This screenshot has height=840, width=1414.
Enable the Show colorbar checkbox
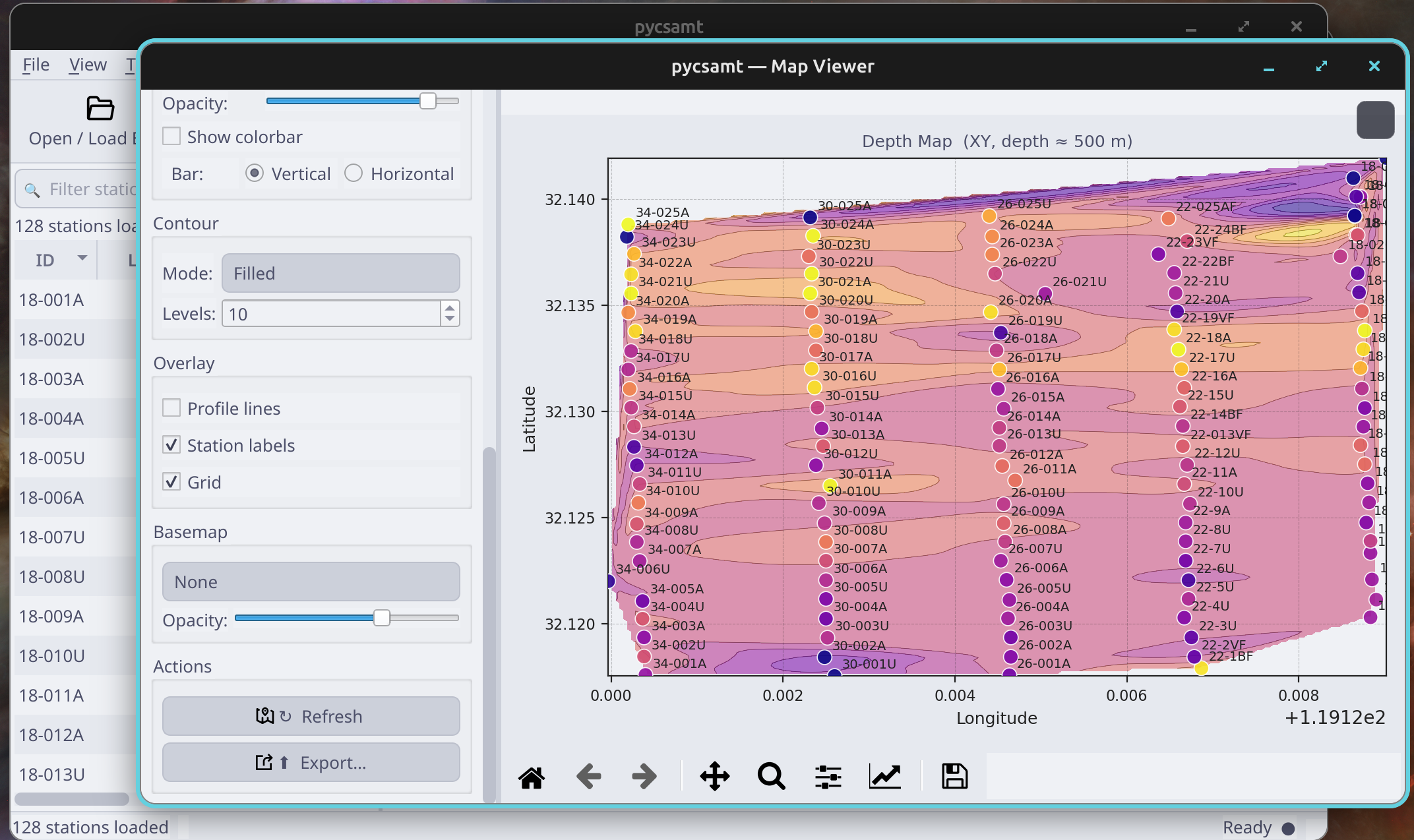click(x=171, y=136)
